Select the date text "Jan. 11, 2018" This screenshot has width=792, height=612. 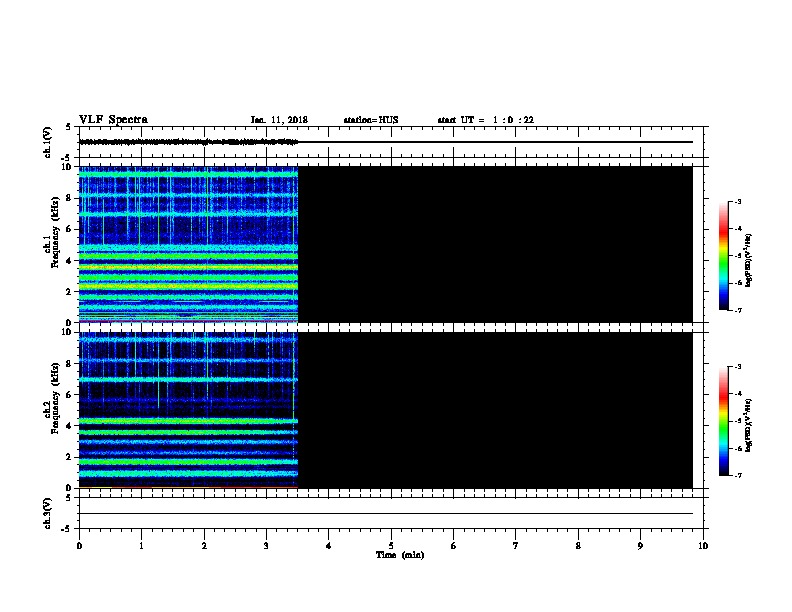click(279, 120)
